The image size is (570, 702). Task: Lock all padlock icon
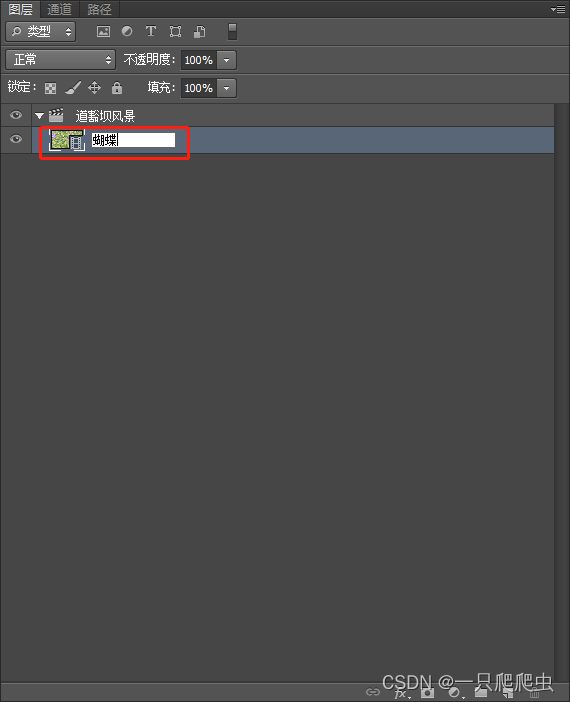[117, 88]
